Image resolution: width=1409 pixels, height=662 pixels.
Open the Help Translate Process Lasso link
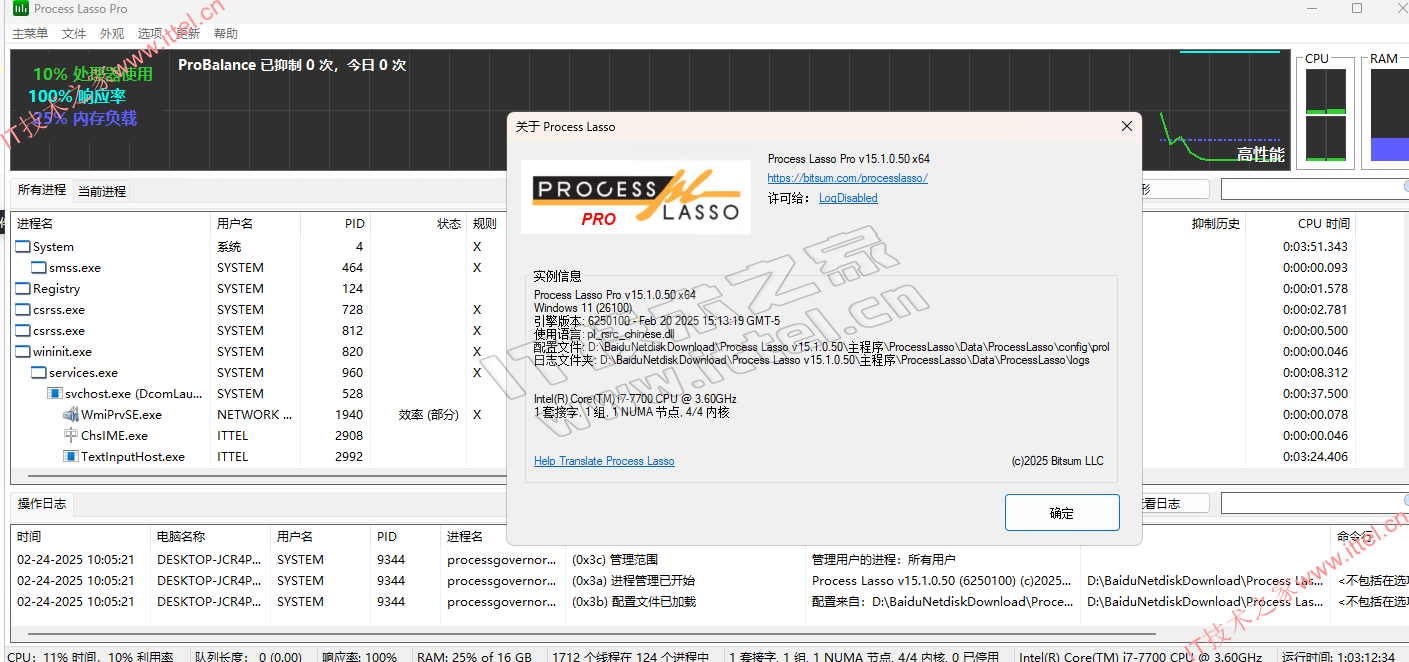[604, 461]
